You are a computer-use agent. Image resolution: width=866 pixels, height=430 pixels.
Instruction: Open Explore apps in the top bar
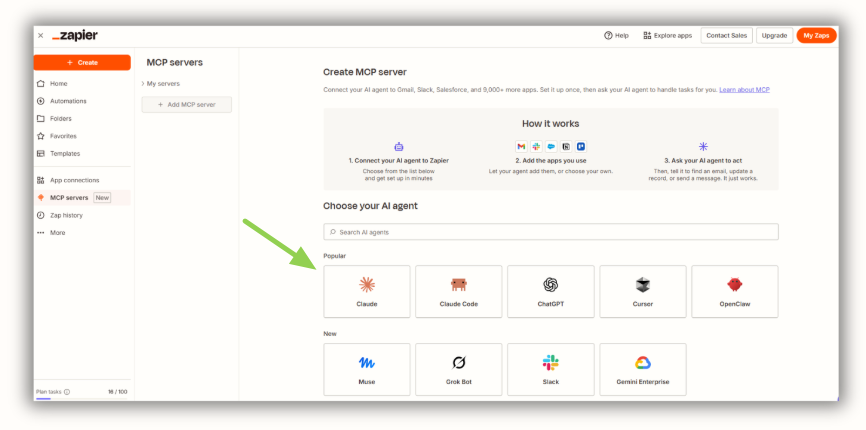[x=667, y=35]
